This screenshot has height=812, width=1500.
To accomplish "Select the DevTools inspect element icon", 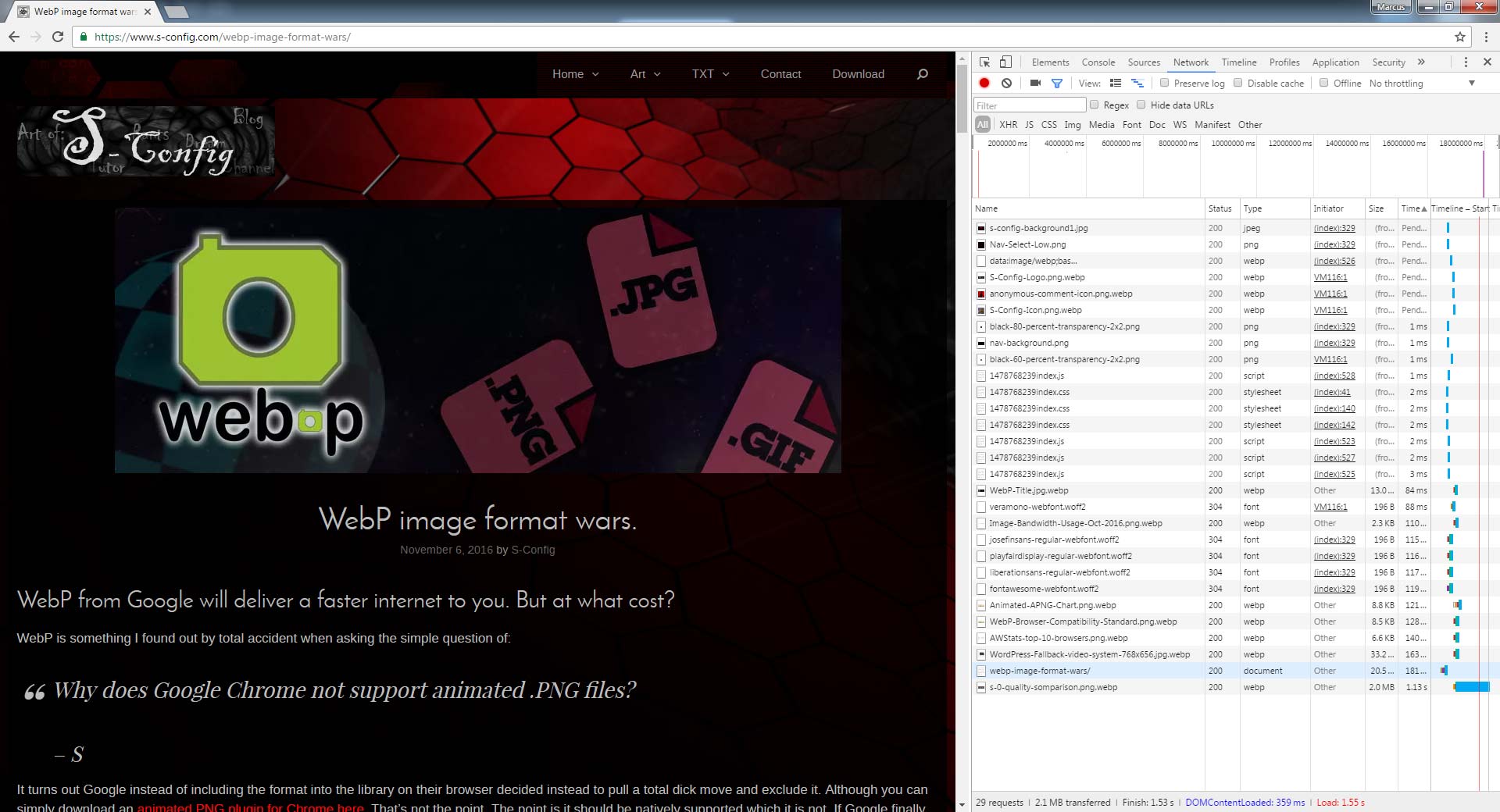I will coord(985,62).
